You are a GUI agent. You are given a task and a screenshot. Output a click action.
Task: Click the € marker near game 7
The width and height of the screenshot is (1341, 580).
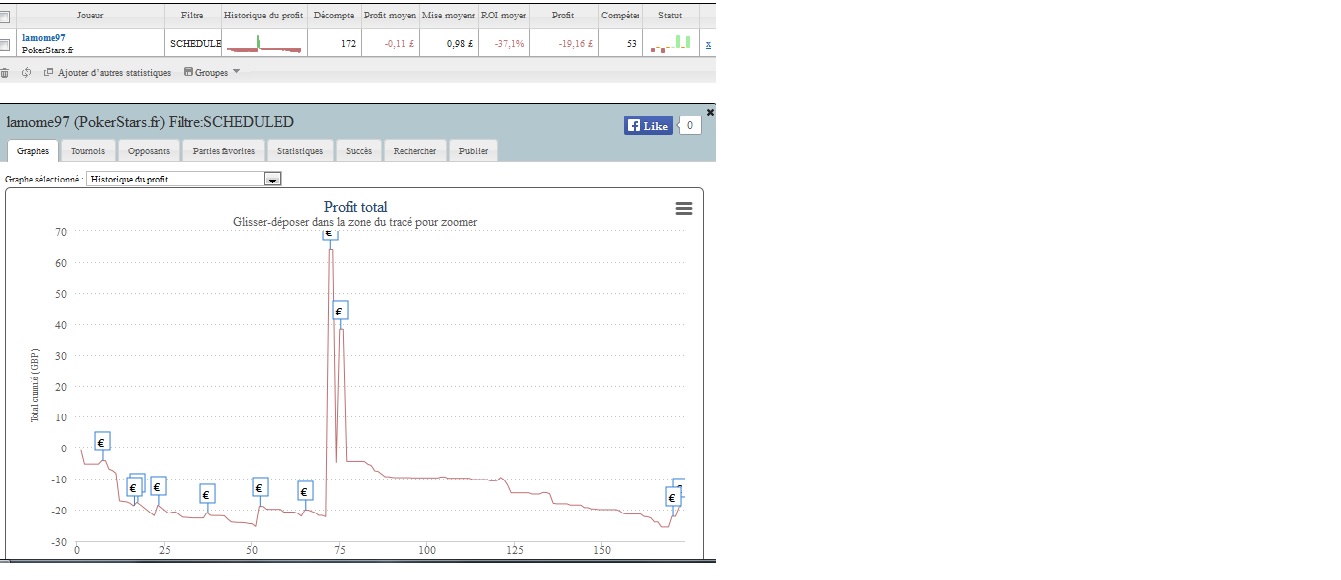coord(102,441)
